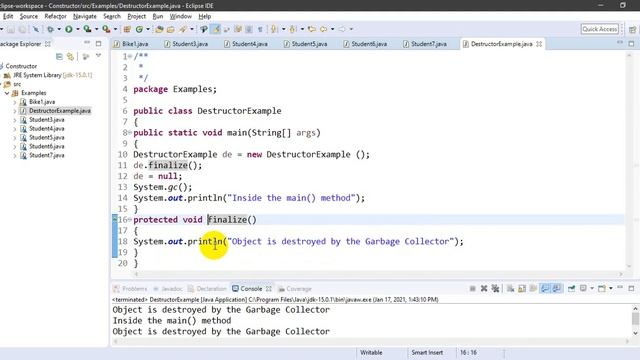
Task: Toggle Show Whitespace Characters pilcrow icon
Action: (x=260, y=29)
